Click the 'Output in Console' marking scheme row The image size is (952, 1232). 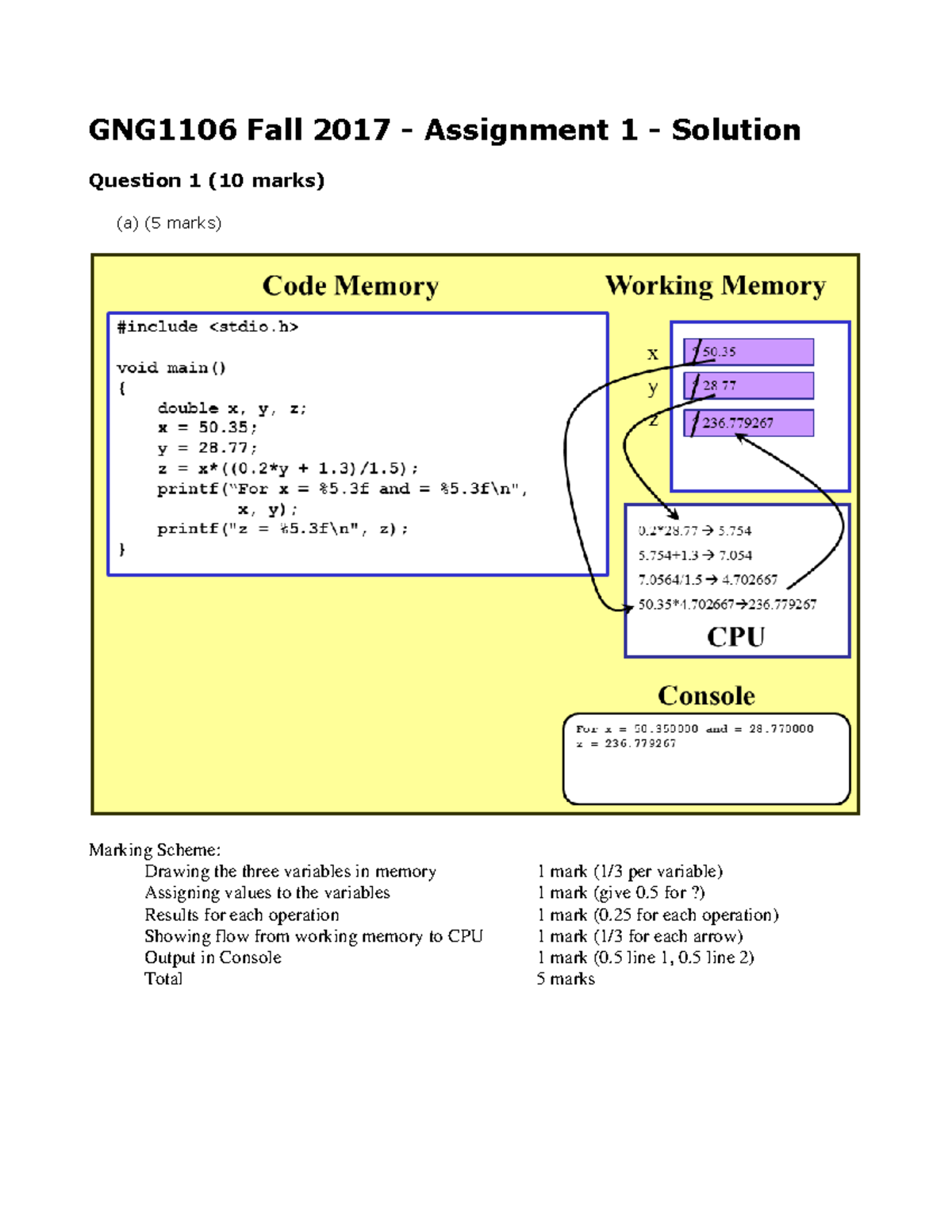click(213, 958)
